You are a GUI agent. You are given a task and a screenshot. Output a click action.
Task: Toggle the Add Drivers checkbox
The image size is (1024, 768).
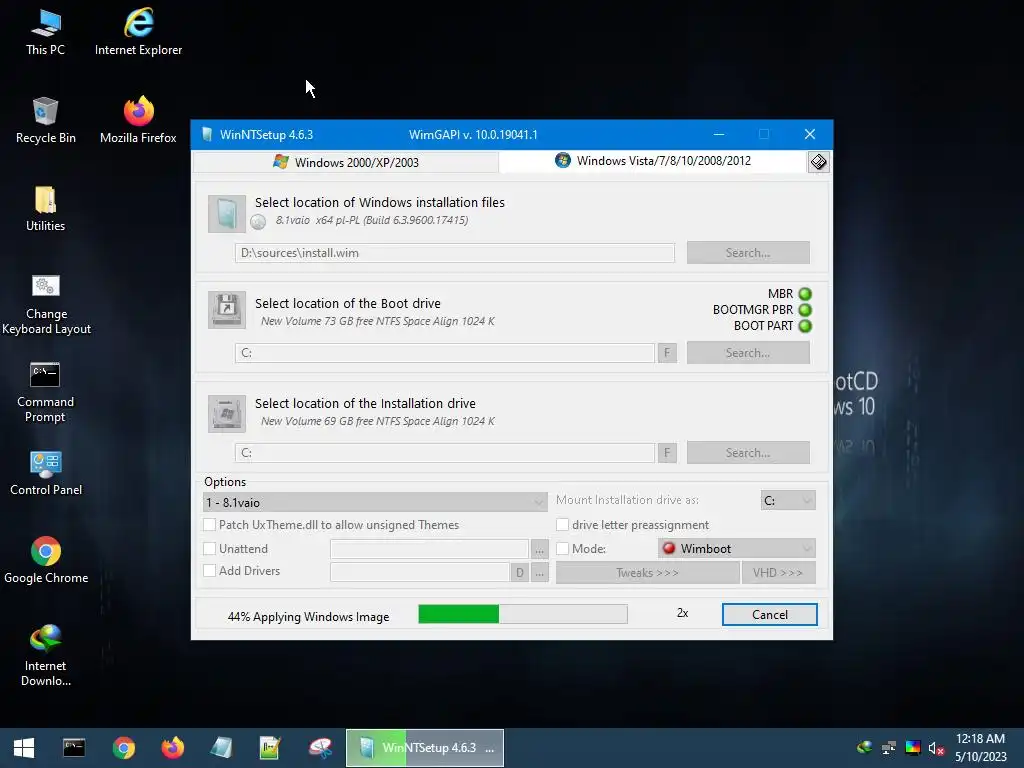pos(210,571)
